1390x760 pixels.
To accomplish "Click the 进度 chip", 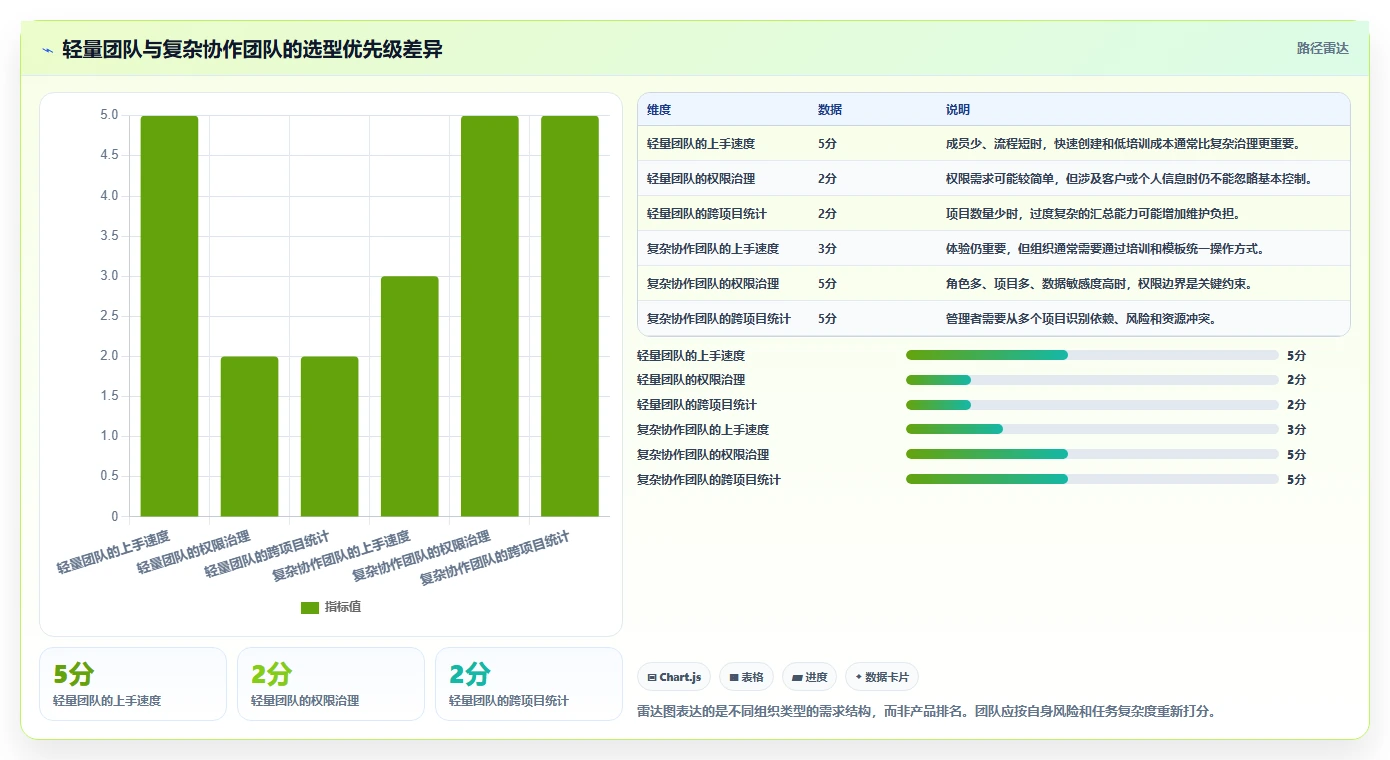I will point(809,677).
